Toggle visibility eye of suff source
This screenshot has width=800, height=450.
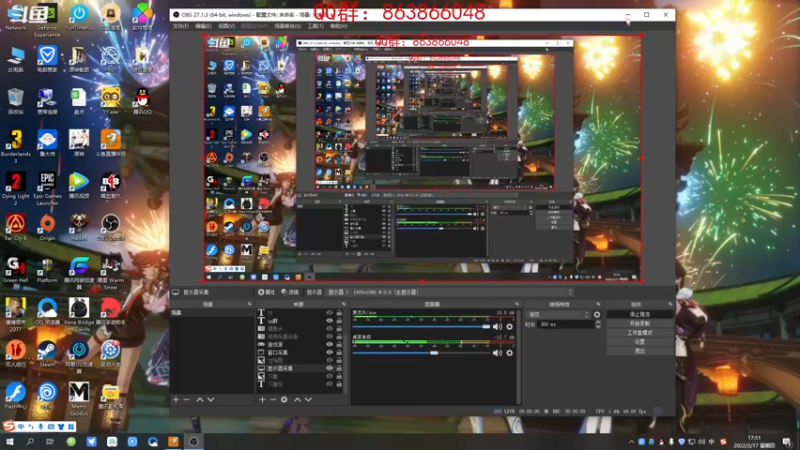pos(330,321)
